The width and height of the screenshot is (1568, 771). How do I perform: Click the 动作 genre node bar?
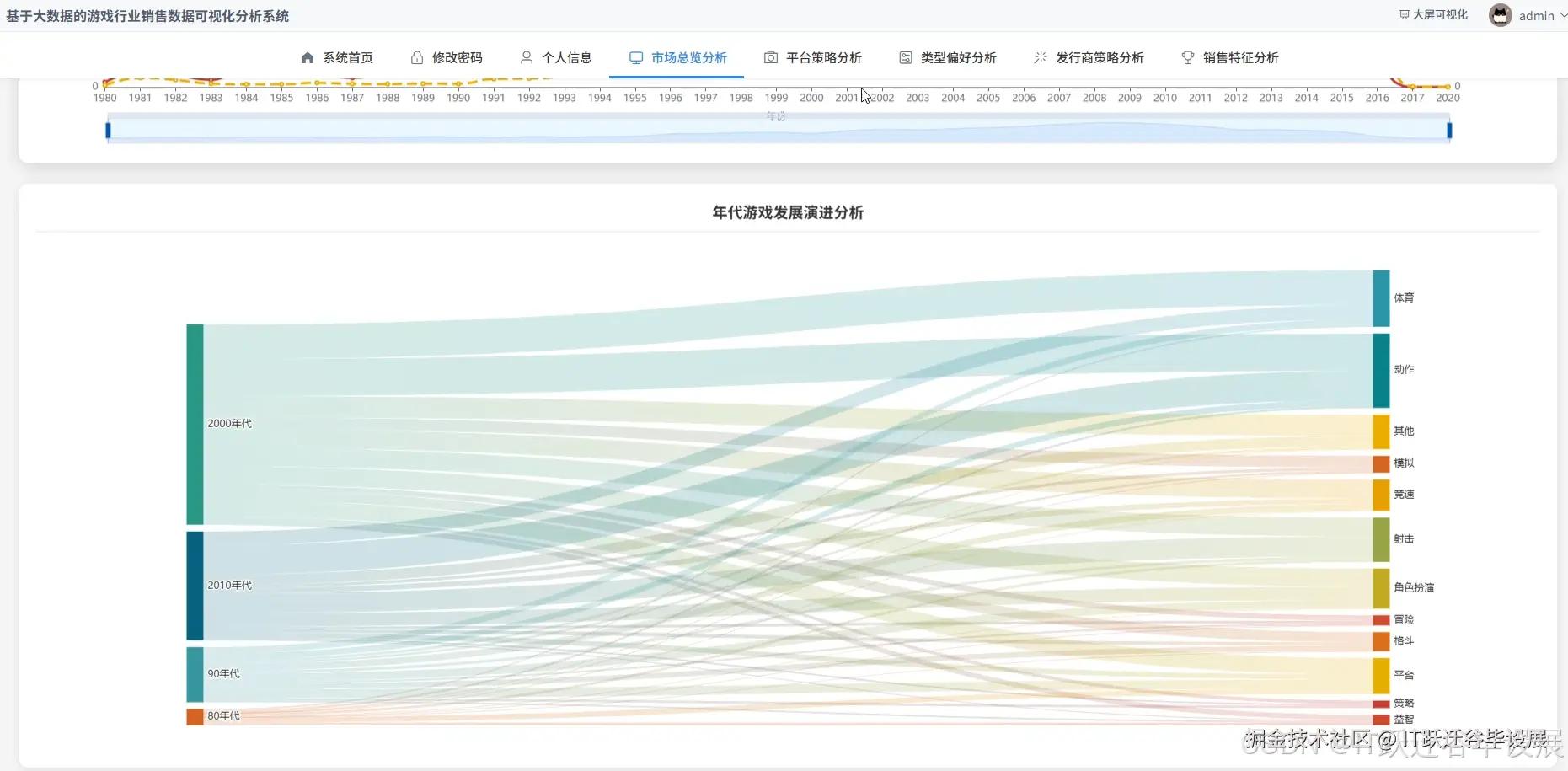tap(1381, 371)
